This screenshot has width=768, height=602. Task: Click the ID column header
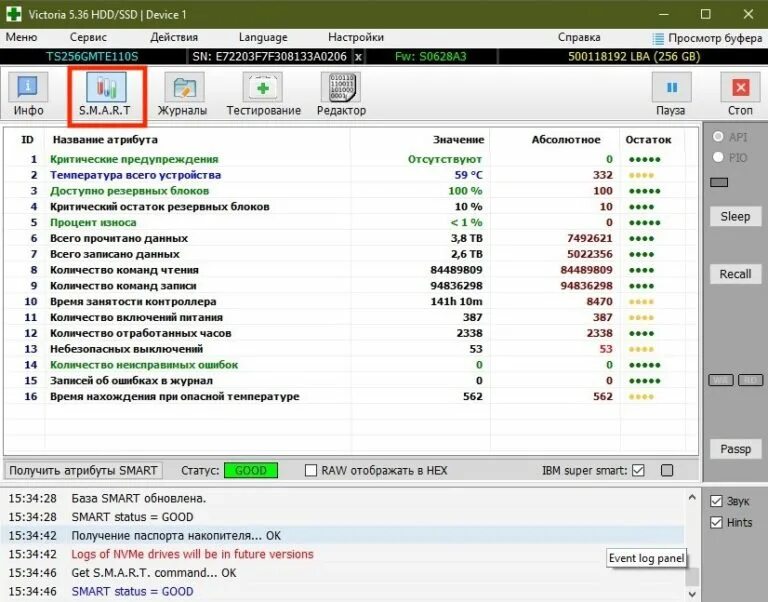(27, 140)
